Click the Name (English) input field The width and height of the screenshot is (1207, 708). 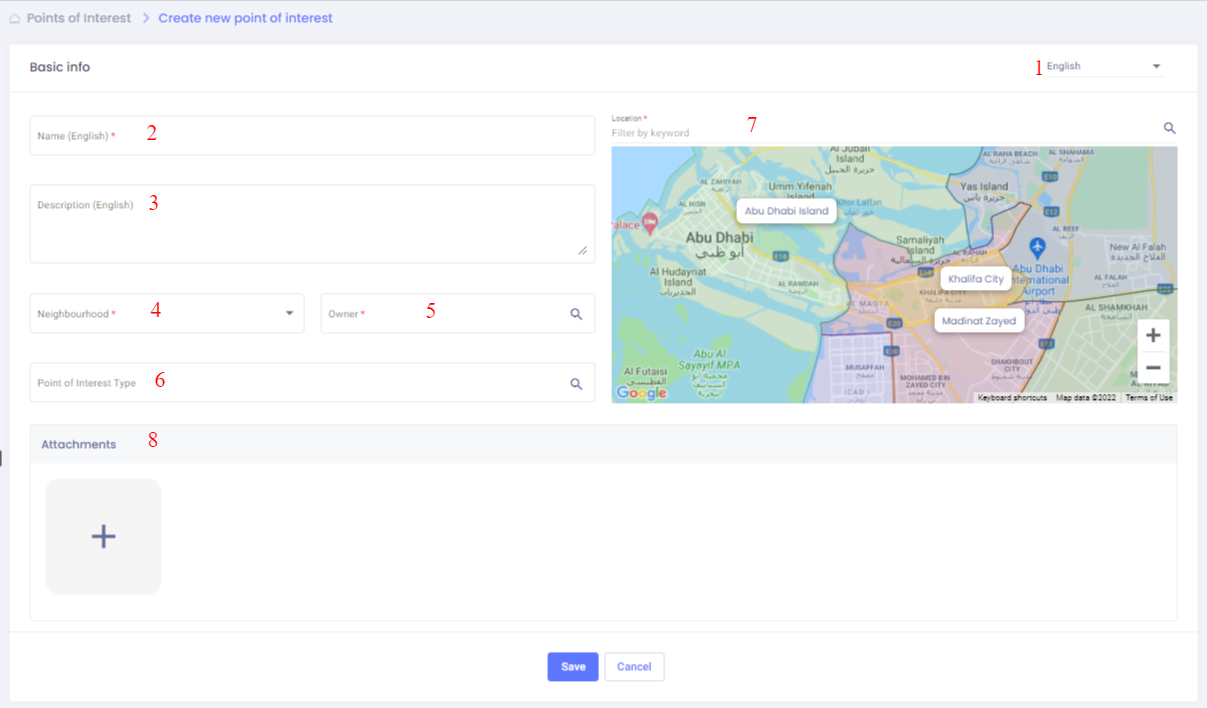tap(312, 136)
